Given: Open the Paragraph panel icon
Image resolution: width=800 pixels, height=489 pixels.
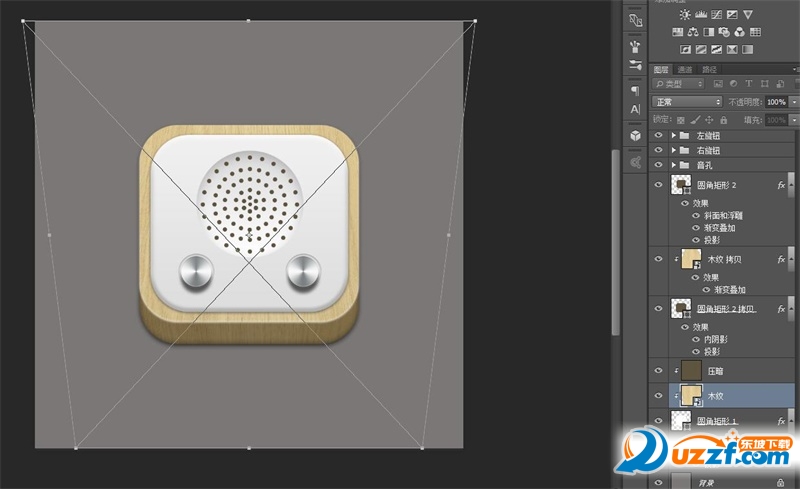Looking at the screenshot, I should click(x=634, y=90).
